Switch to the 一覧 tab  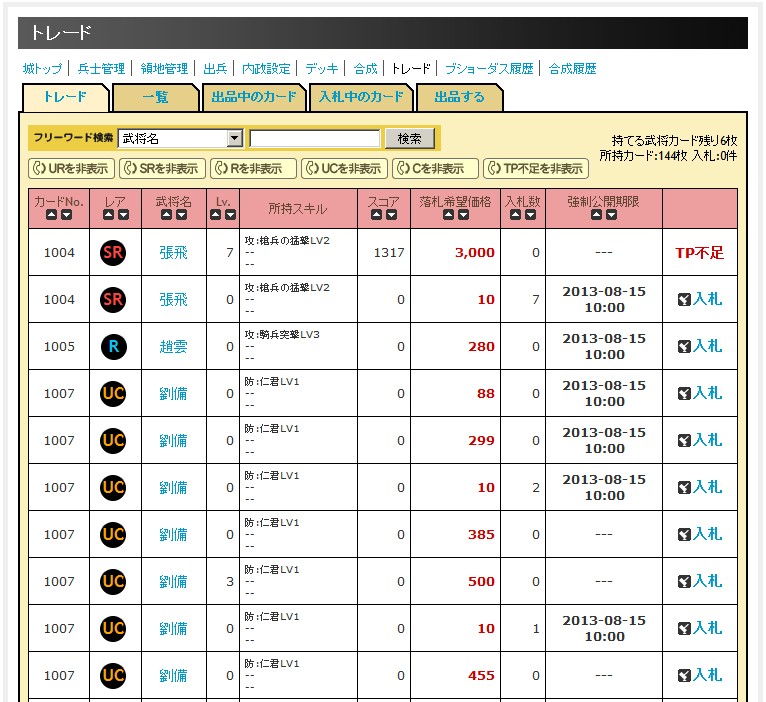(156, 97)
